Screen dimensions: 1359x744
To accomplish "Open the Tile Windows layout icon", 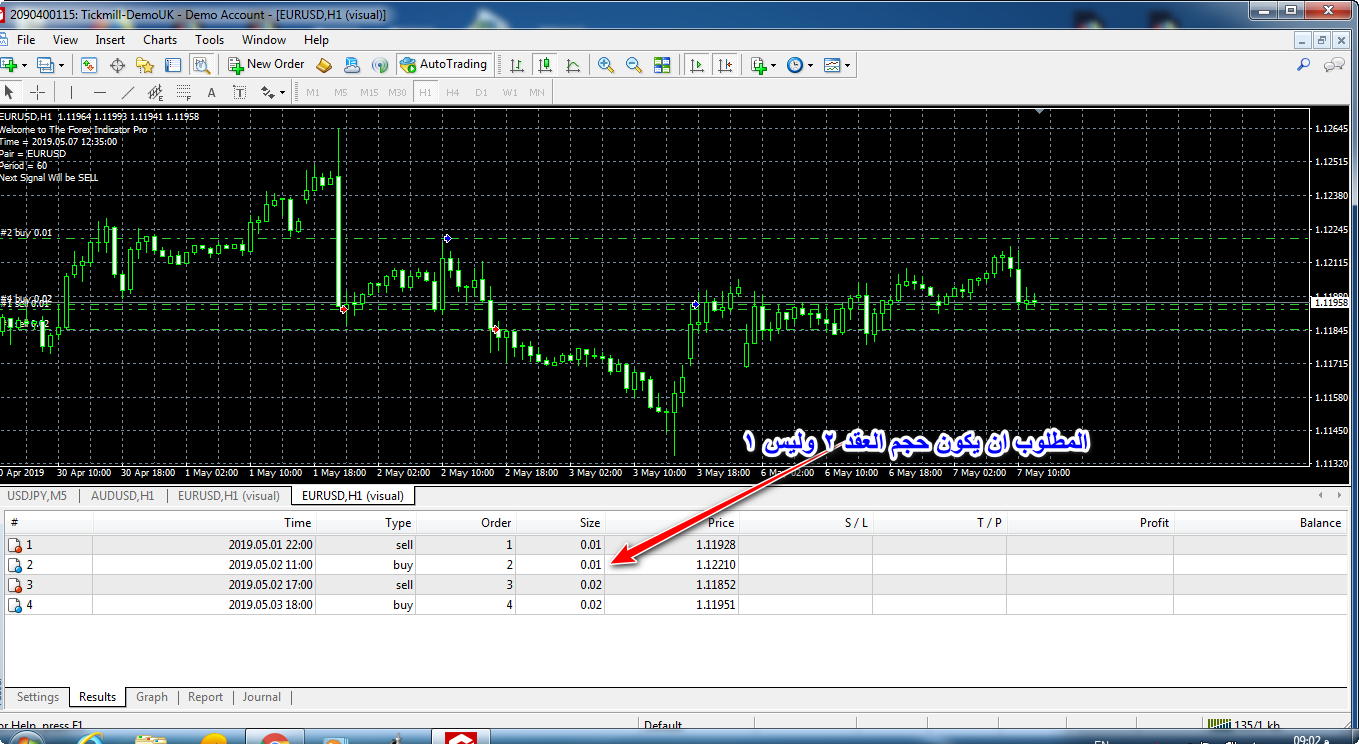I will tap(661, 65).
